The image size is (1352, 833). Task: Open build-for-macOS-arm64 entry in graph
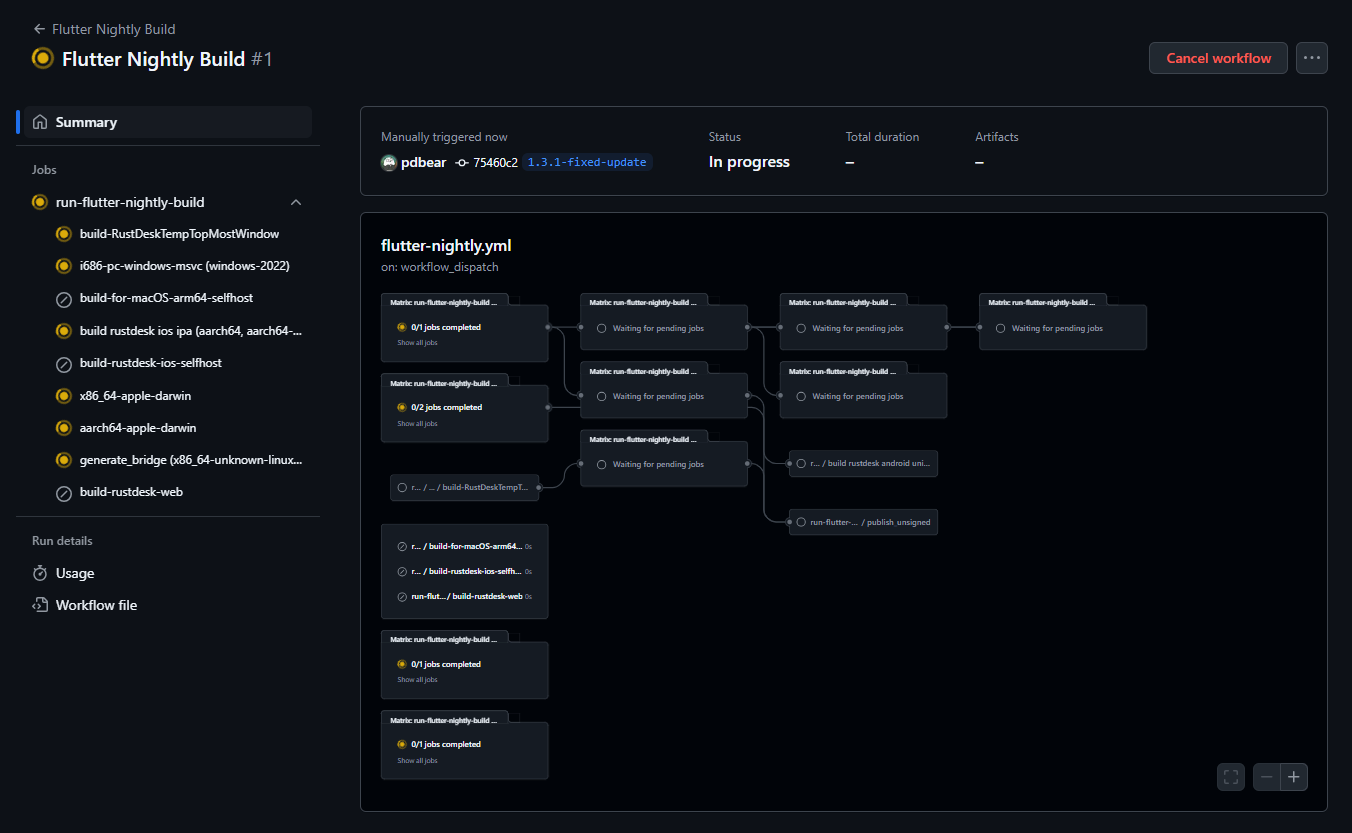click(x=464, y=546)
